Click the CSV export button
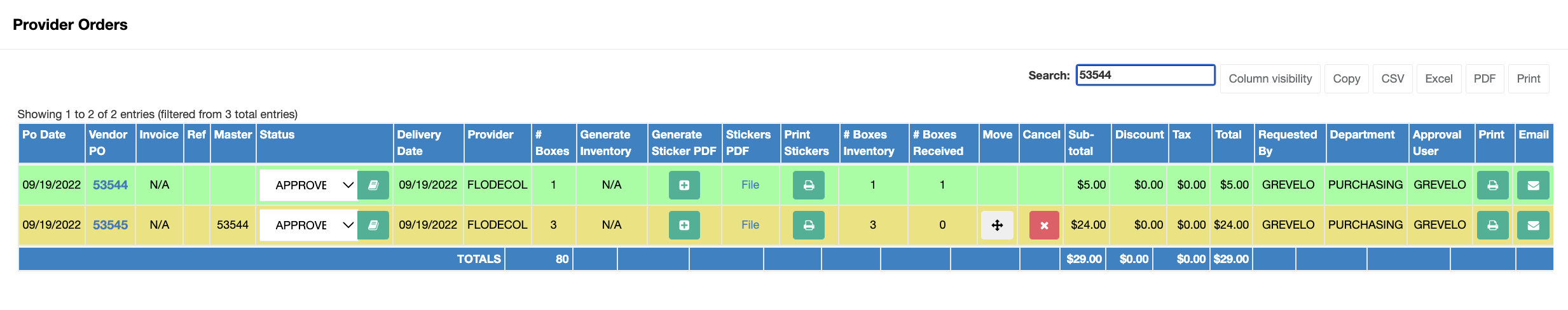The height and width of the screenshot is (310, 1568). coord(1393,79)
